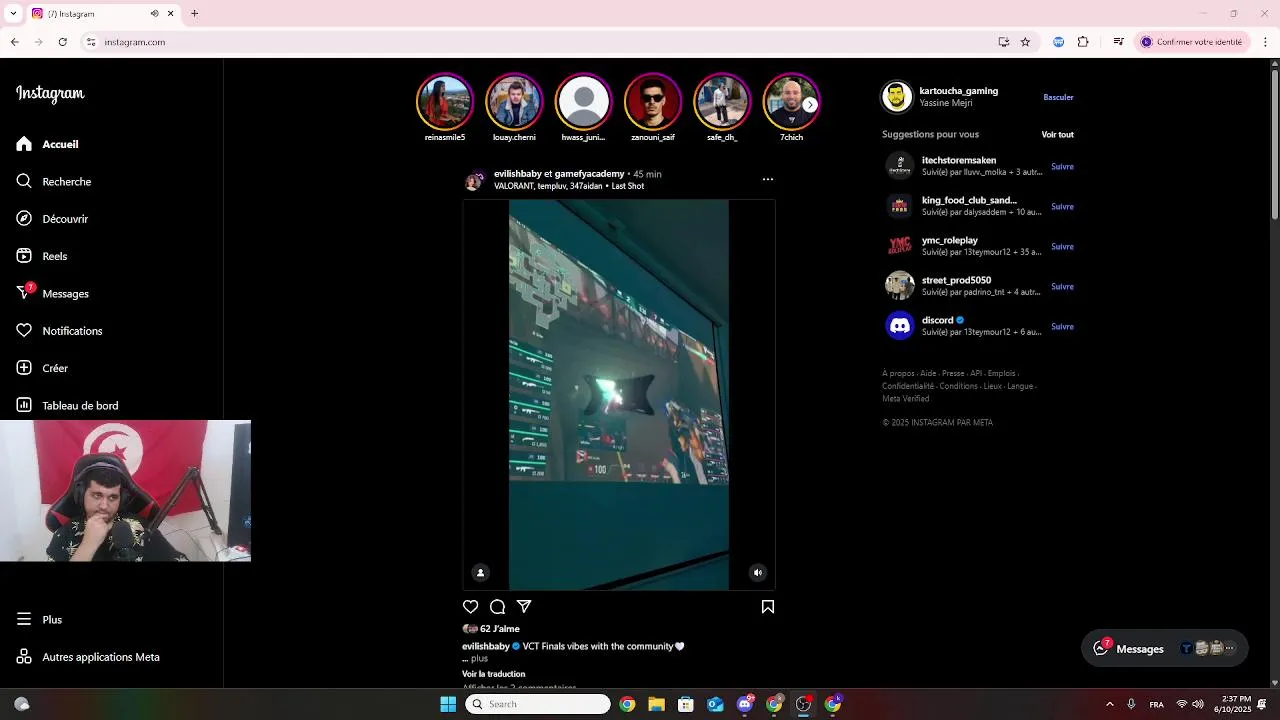
Task: Click Voir tout suggestions
Action: click(1057, 134)
